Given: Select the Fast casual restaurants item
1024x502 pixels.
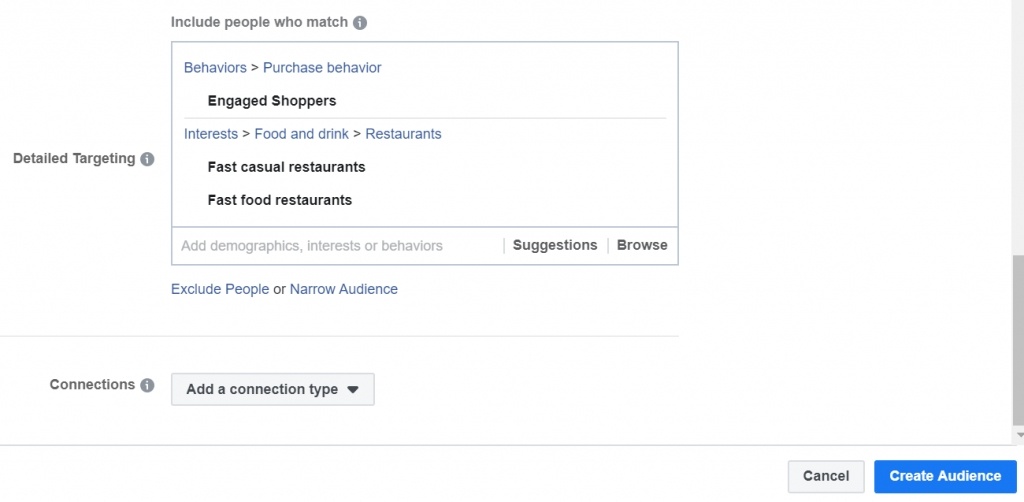Looking at the screenshot, I should pos(286,167).
